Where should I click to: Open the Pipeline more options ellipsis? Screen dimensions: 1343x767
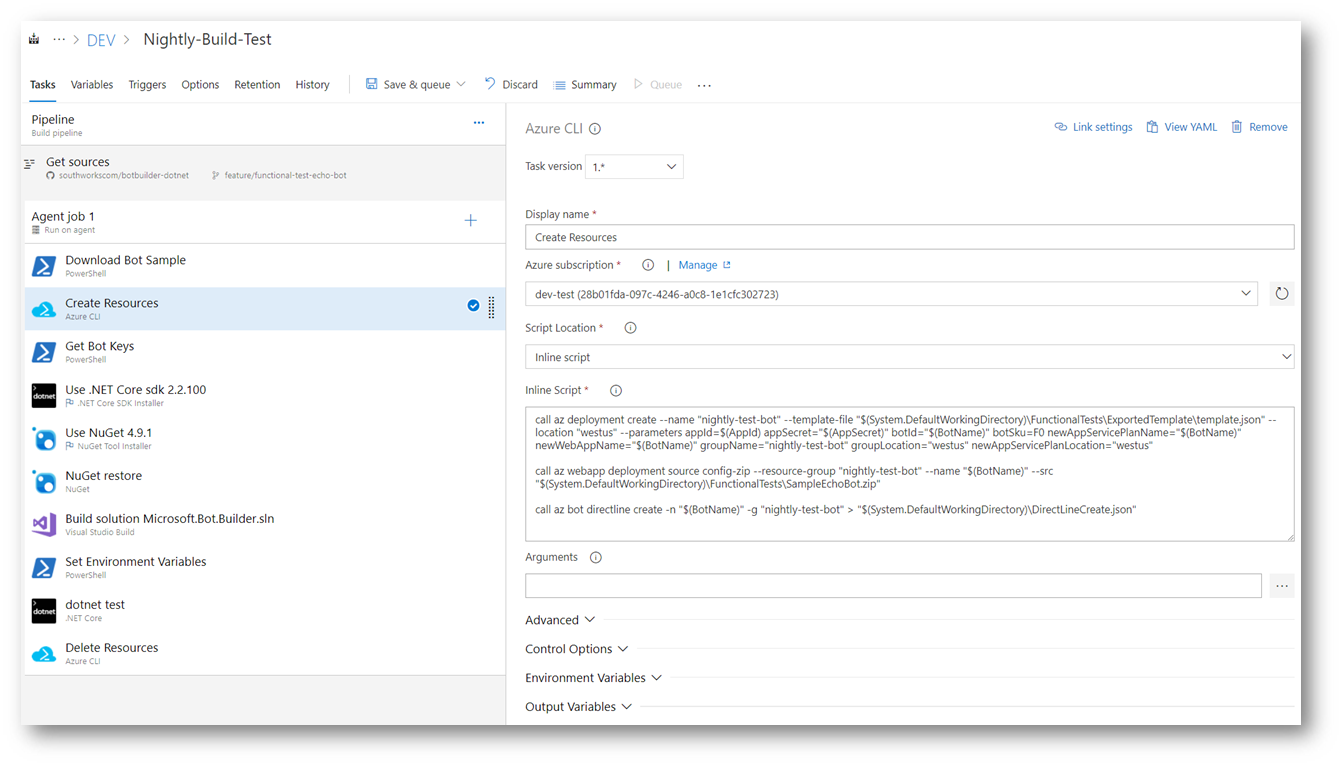(x=479, y=123)
